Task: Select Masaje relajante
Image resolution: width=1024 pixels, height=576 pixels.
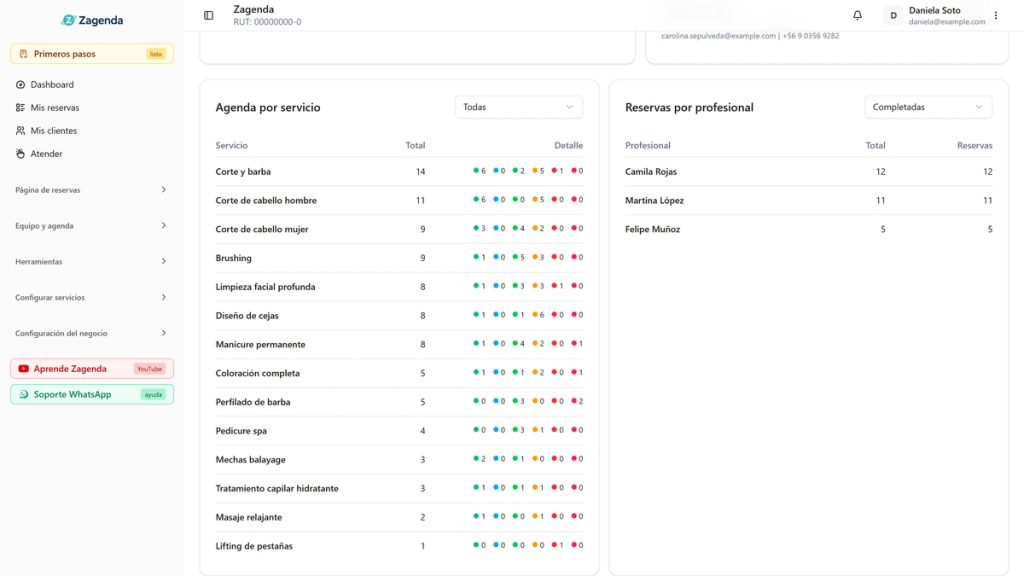Action: click(x=399, y=517)
